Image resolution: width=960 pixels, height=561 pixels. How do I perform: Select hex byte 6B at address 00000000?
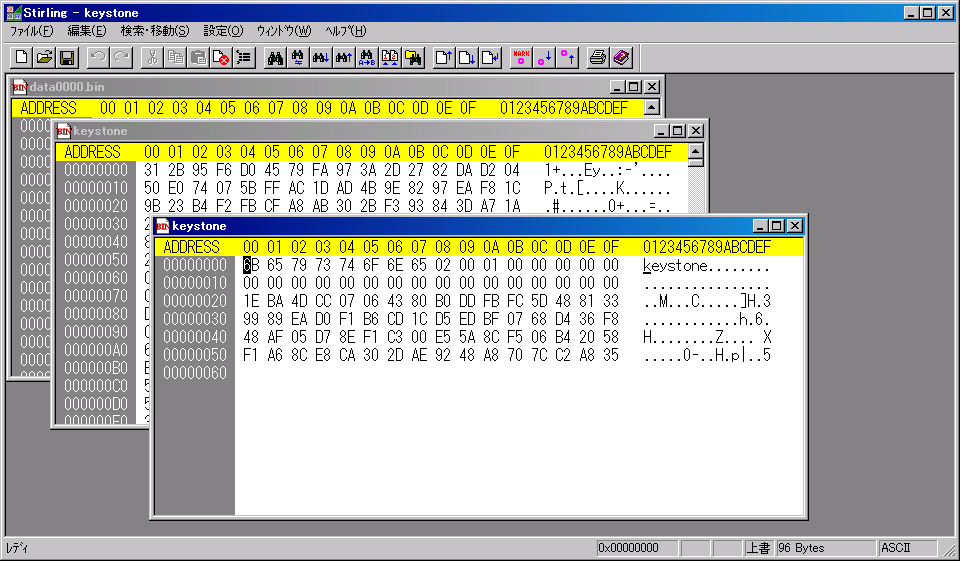tap(251, 265)
